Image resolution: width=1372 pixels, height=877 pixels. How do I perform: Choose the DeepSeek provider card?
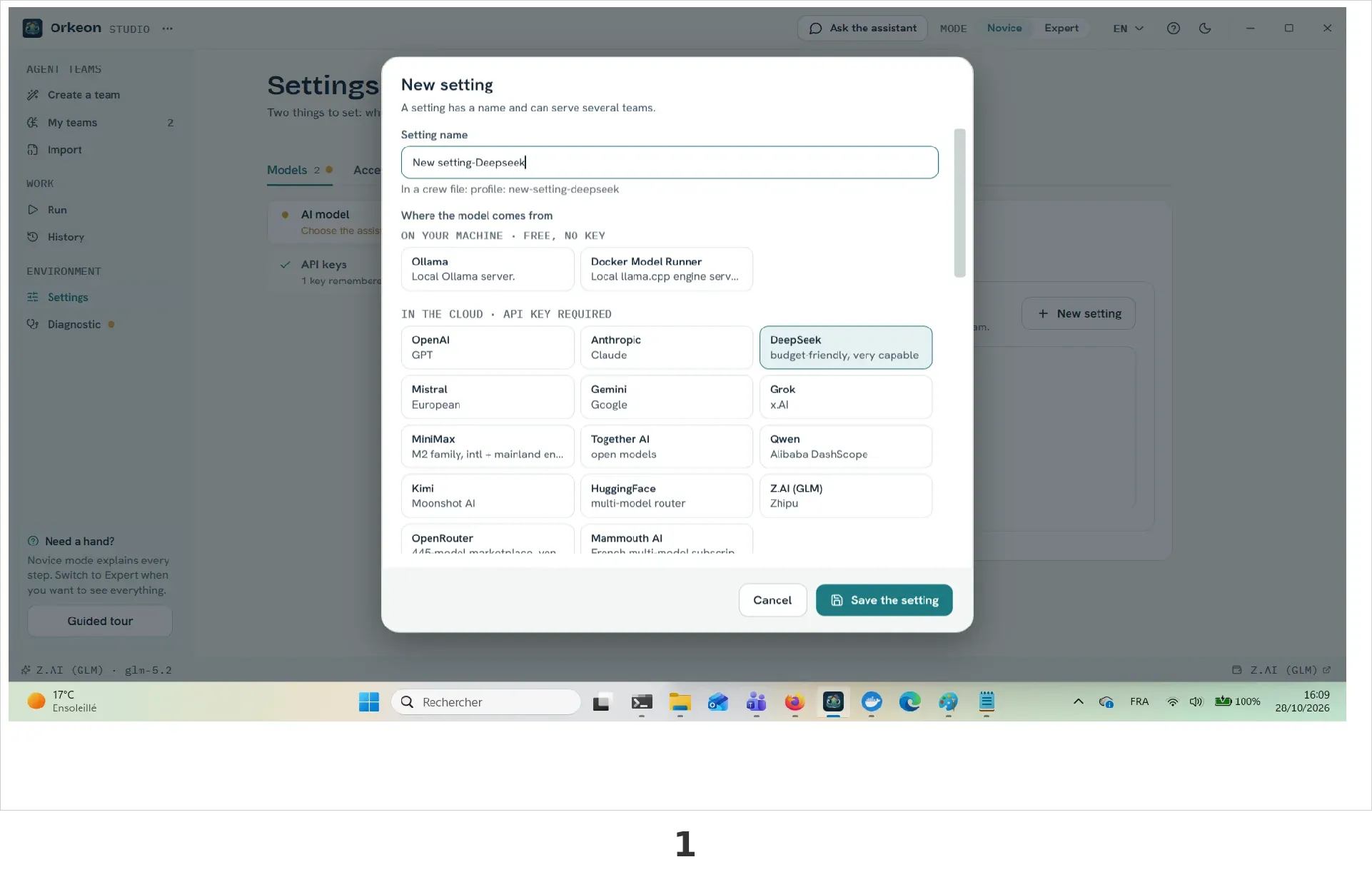click(846, 348)
